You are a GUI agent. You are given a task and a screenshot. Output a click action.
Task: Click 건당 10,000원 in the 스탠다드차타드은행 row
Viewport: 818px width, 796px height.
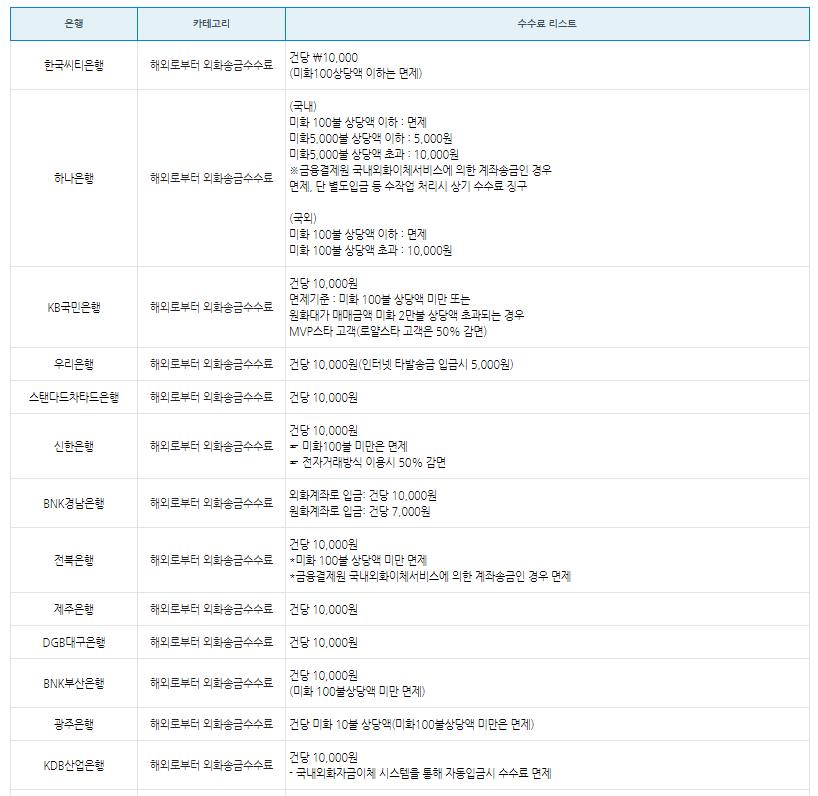(x=323, y=397)
